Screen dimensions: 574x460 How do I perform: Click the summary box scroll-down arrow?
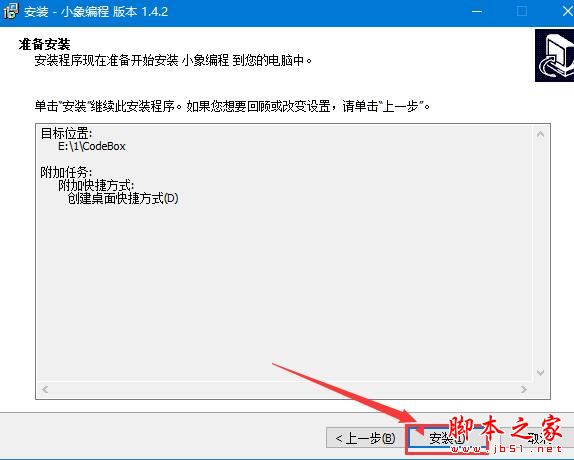point(540,373)
